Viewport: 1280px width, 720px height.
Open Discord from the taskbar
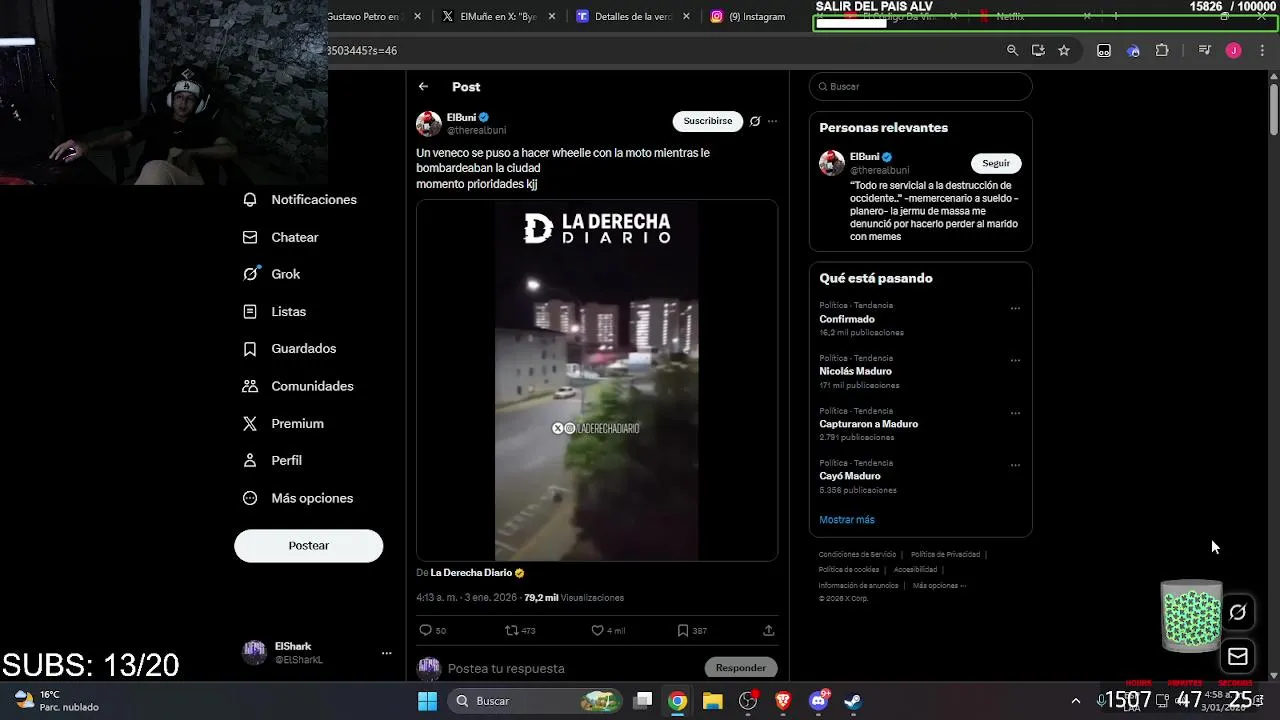click(x=819, y=701)
